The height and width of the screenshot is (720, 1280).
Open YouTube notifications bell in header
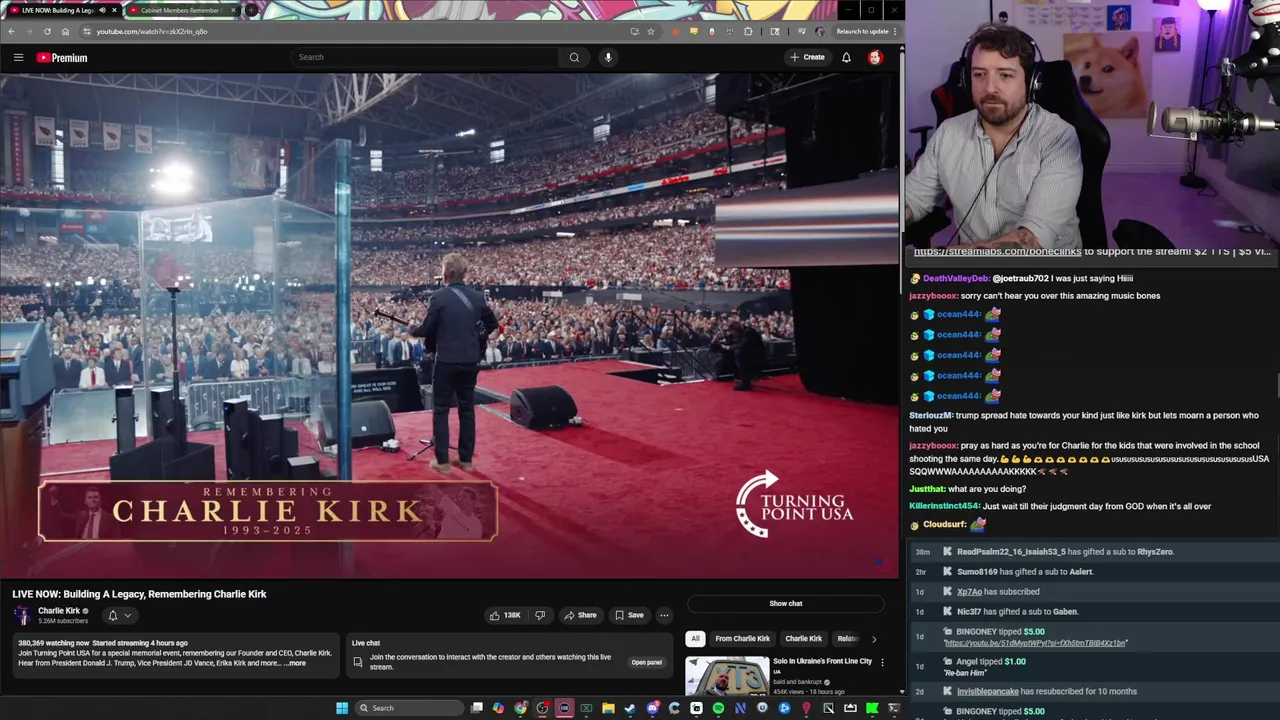coord(846,57)
